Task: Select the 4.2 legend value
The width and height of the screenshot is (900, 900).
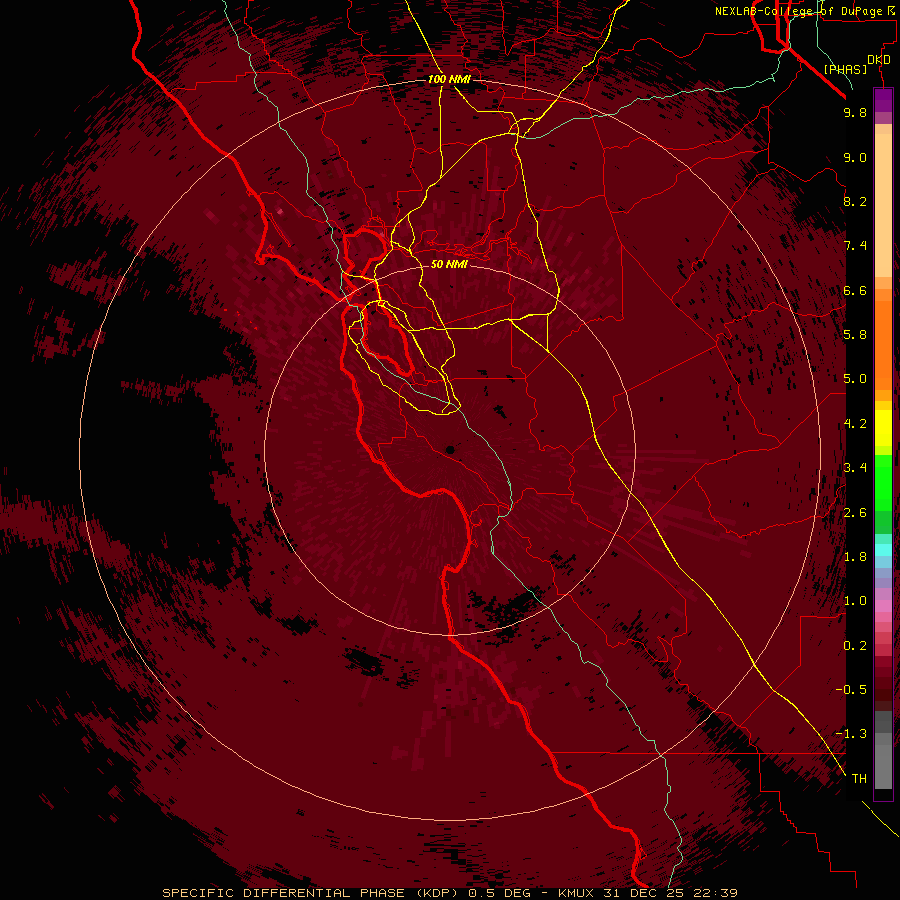Action: click(x=855, y=424)
